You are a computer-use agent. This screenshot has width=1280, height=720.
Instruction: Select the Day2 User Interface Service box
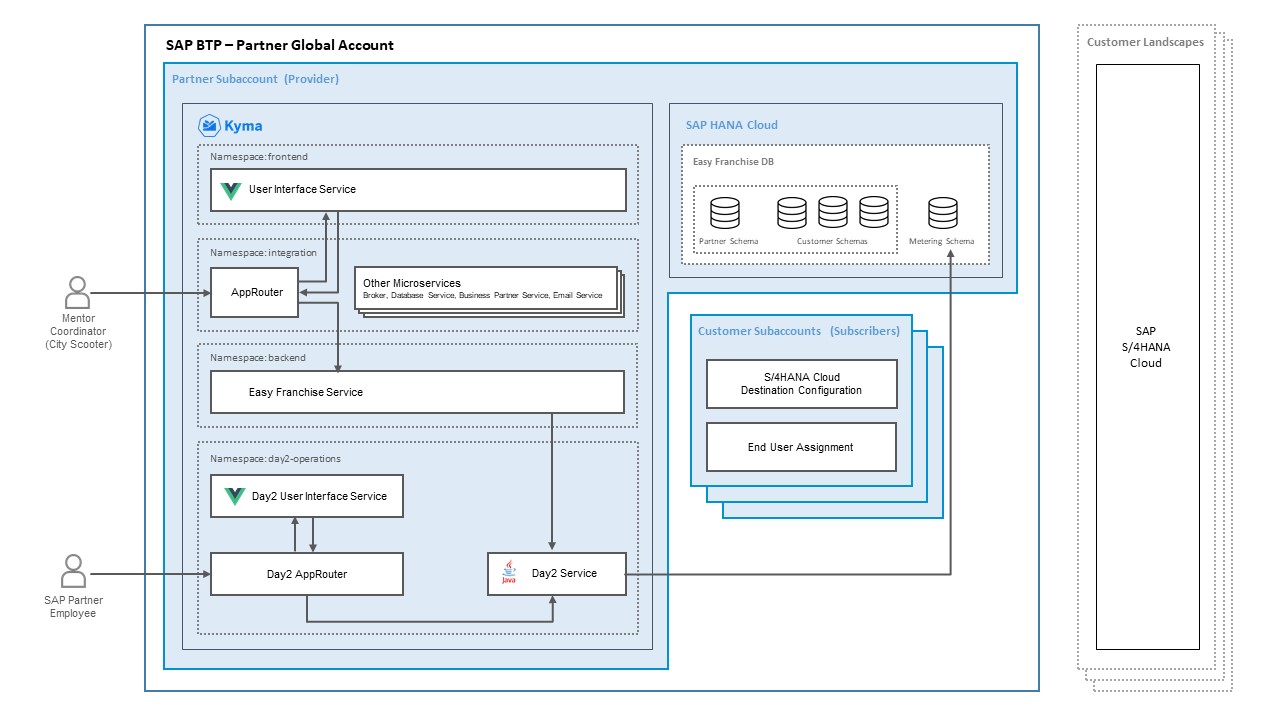pyautogui.click(x=306, y=496)
